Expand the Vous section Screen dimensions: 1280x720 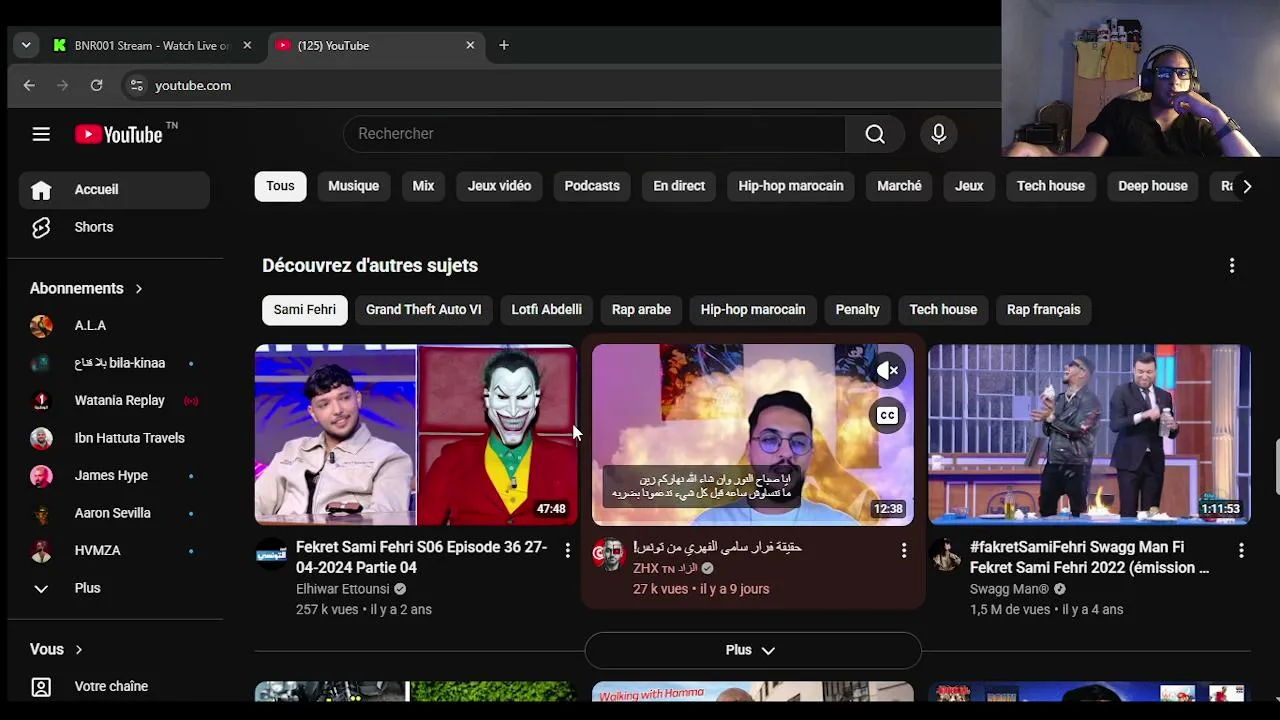pyautogui.click(x=57, y=649)
